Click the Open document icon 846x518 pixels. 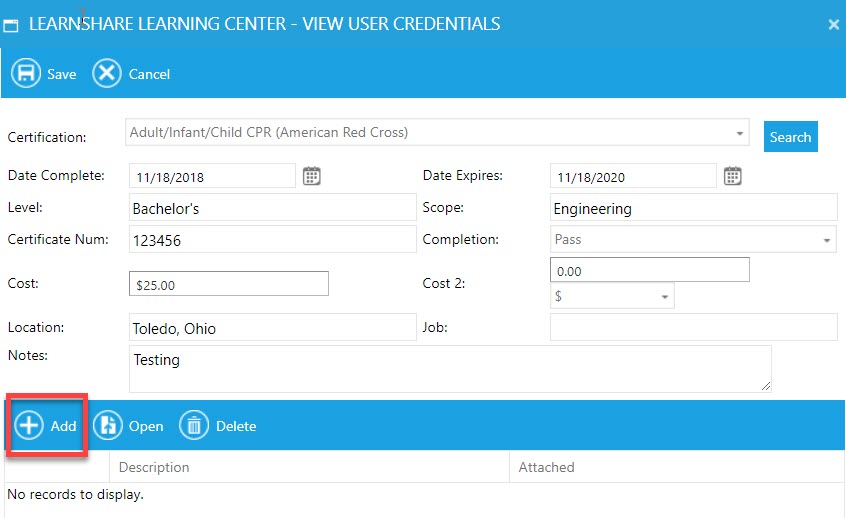click(x=108, y=426)
